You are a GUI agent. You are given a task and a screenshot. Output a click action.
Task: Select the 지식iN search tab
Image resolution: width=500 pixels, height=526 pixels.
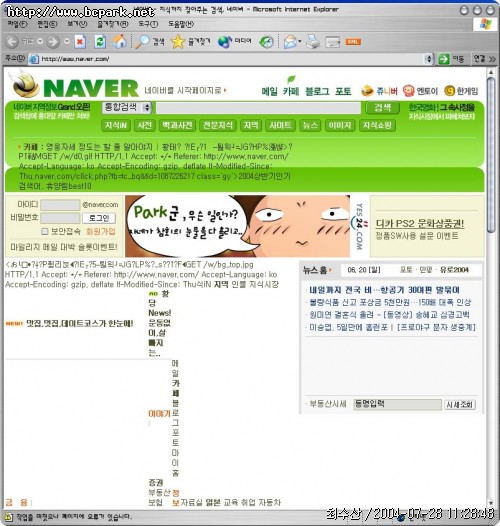coord(116,125)
